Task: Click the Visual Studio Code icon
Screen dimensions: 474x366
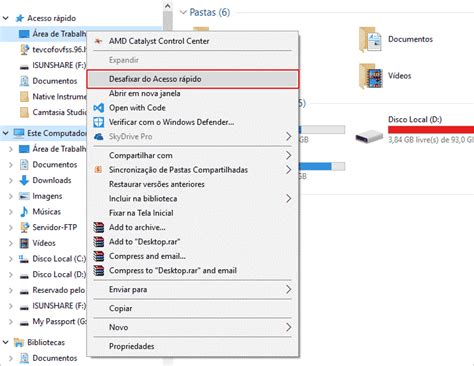Action: click(x=98, y=108)
